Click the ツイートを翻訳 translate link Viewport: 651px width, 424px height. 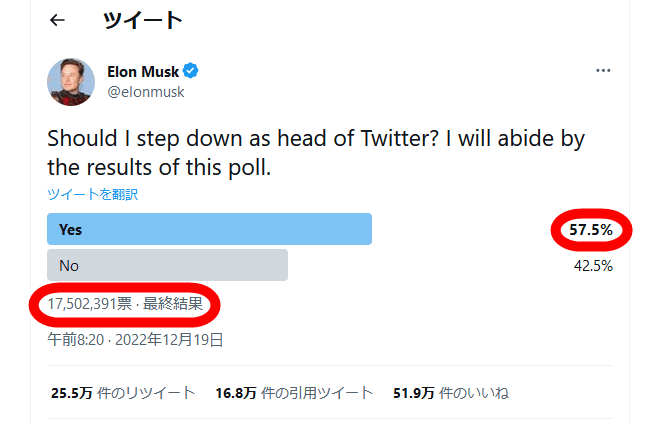click(x=92, y=194)
